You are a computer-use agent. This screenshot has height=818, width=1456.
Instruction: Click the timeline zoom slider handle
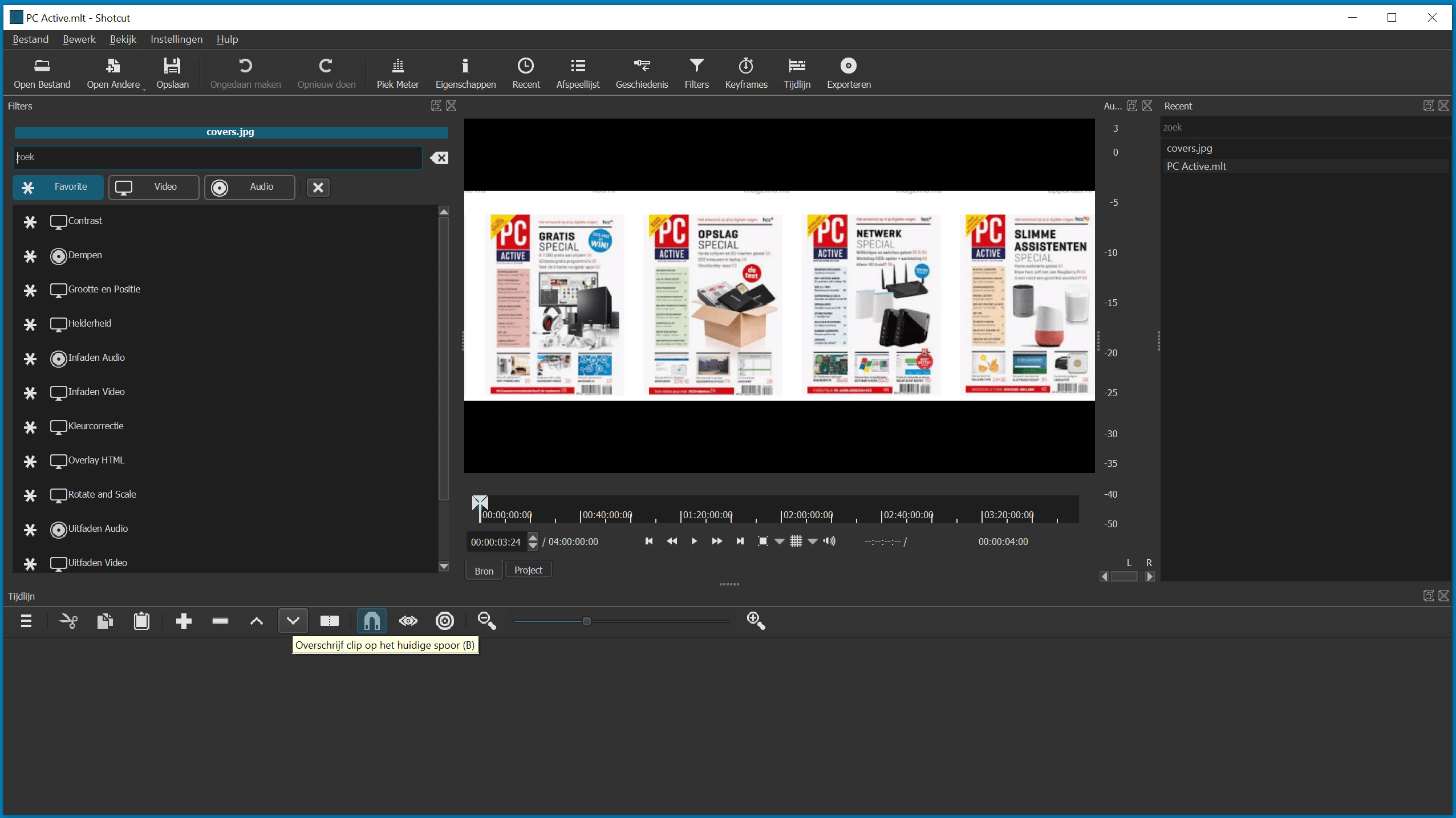pyautogui.click(x=586, y=621)
